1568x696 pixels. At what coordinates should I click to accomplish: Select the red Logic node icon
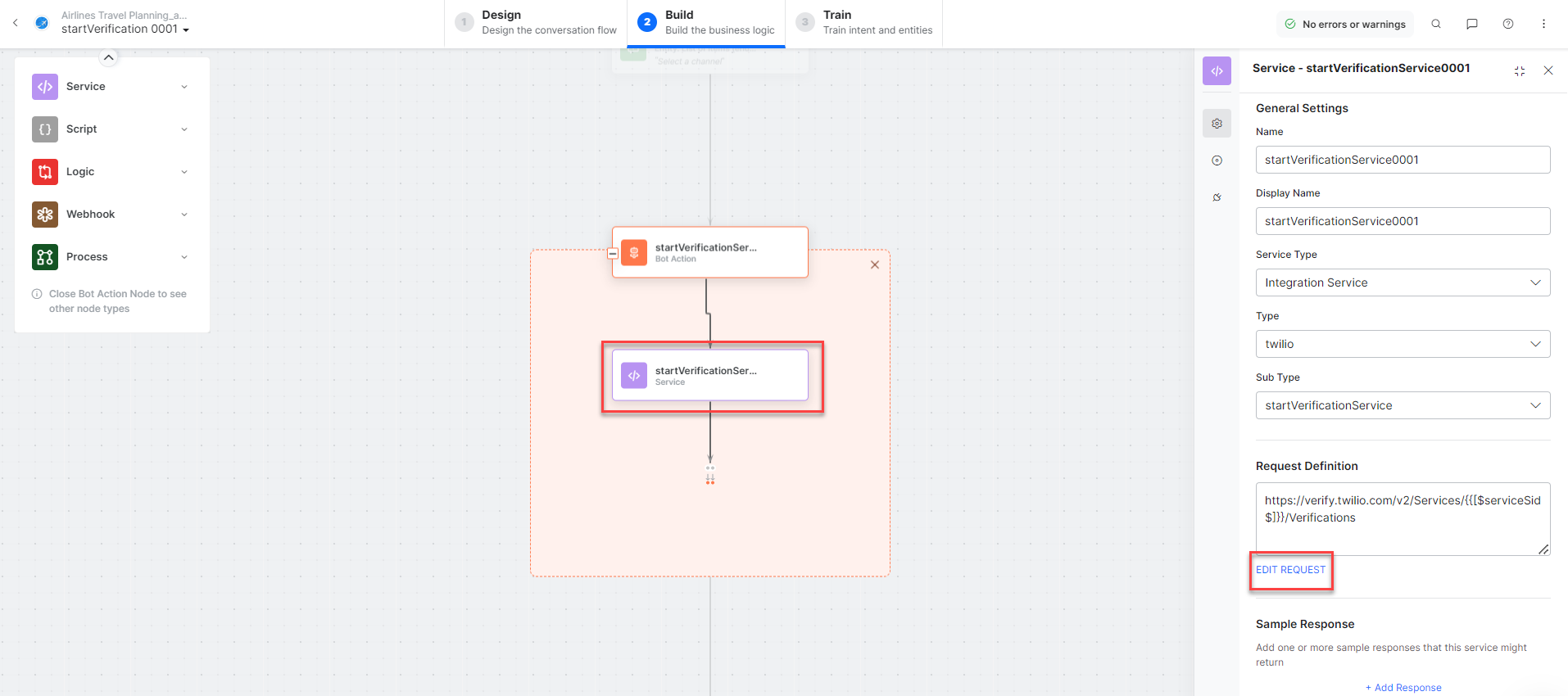tap(45, 172)
